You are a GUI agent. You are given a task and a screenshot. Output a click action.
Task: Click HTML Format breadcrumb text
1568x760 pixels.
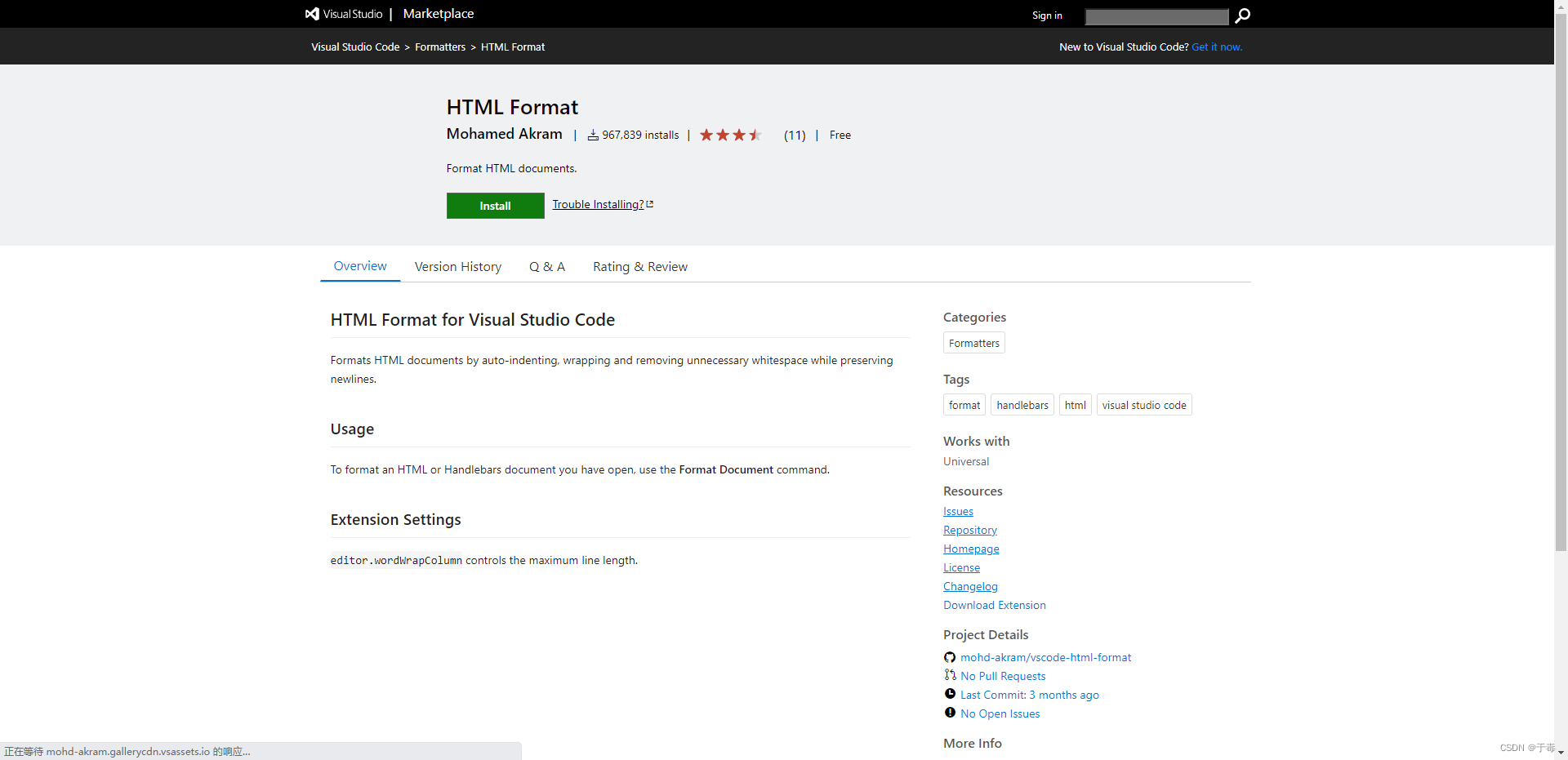click(x=513, y=47)
